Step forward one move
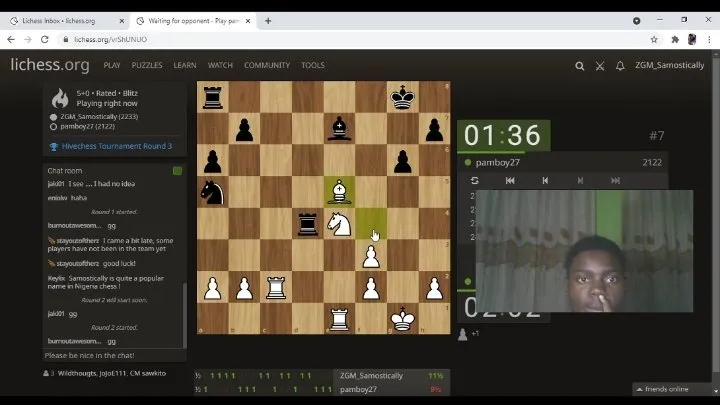720x405 pixels. click(580, 180)
